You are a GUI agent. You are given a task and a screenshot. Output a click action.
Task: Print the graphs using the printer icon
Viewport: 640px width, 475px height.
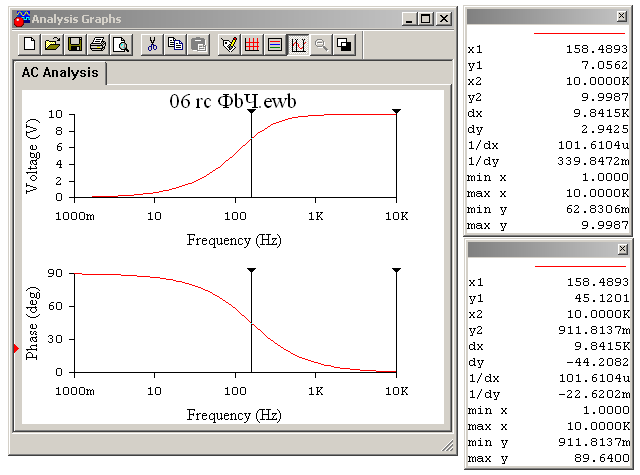tap(98, 44)
